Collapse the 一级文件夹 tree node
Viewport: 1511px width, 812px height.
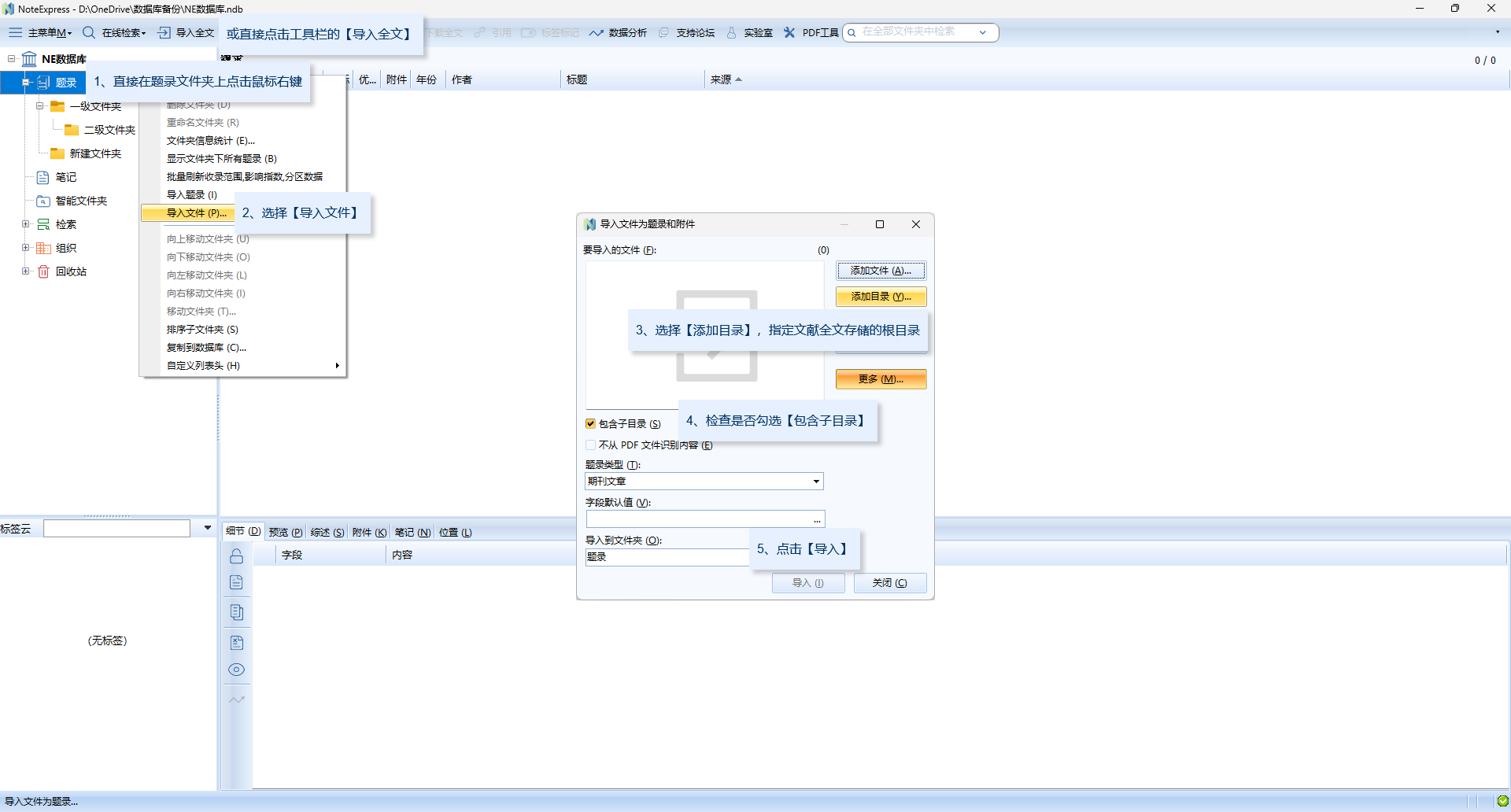(x=39, y=106)
